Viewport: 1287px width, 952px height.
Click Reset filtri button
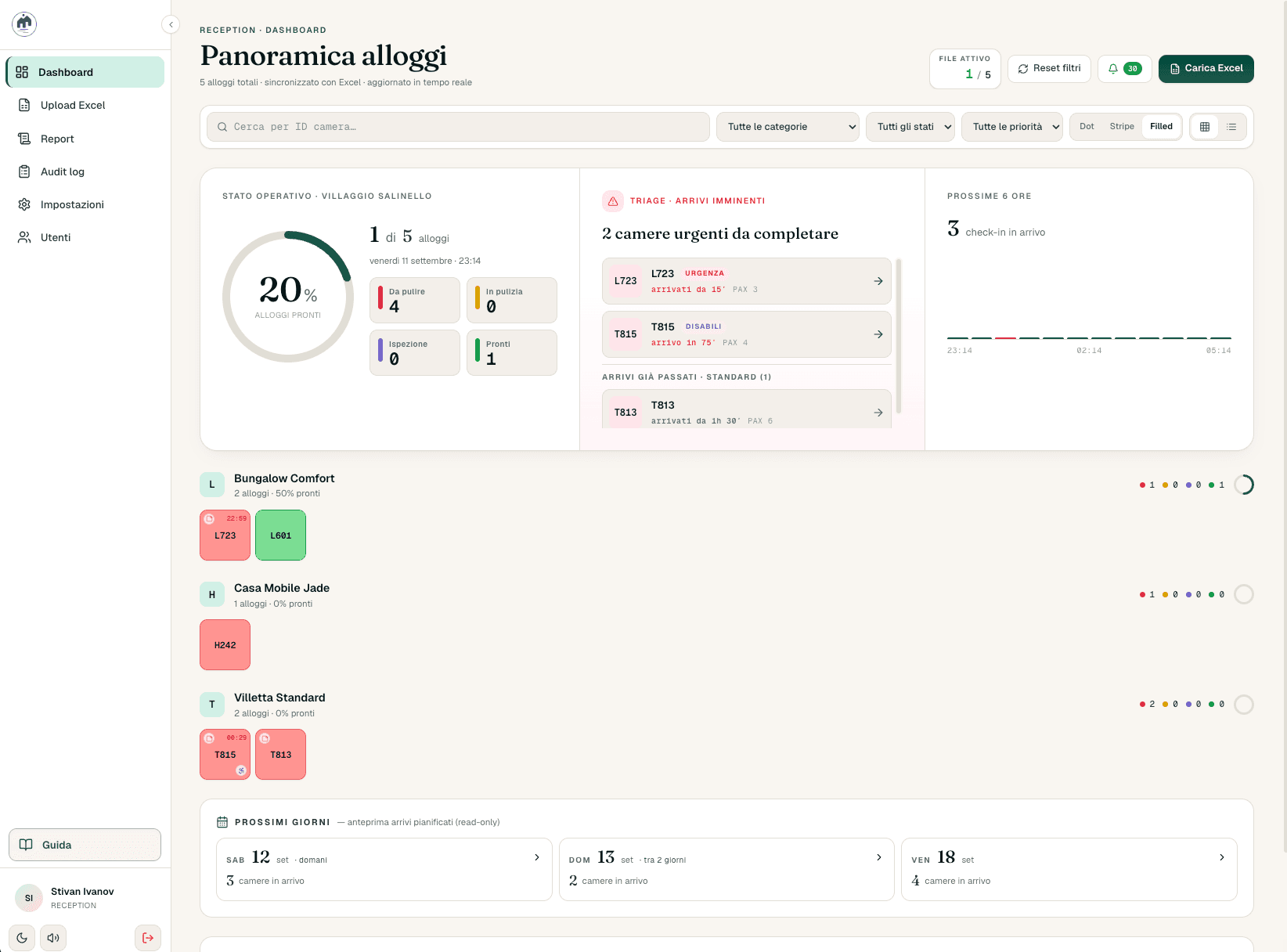pos(1049,69)
